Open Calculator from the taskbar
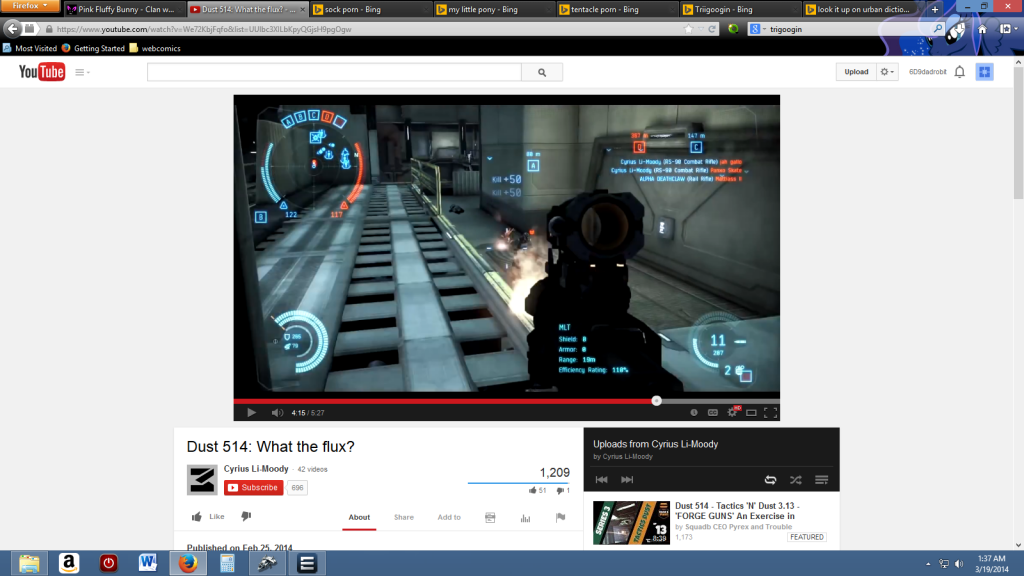Viewport: 1024px width, 576px height. coord(227,563)
